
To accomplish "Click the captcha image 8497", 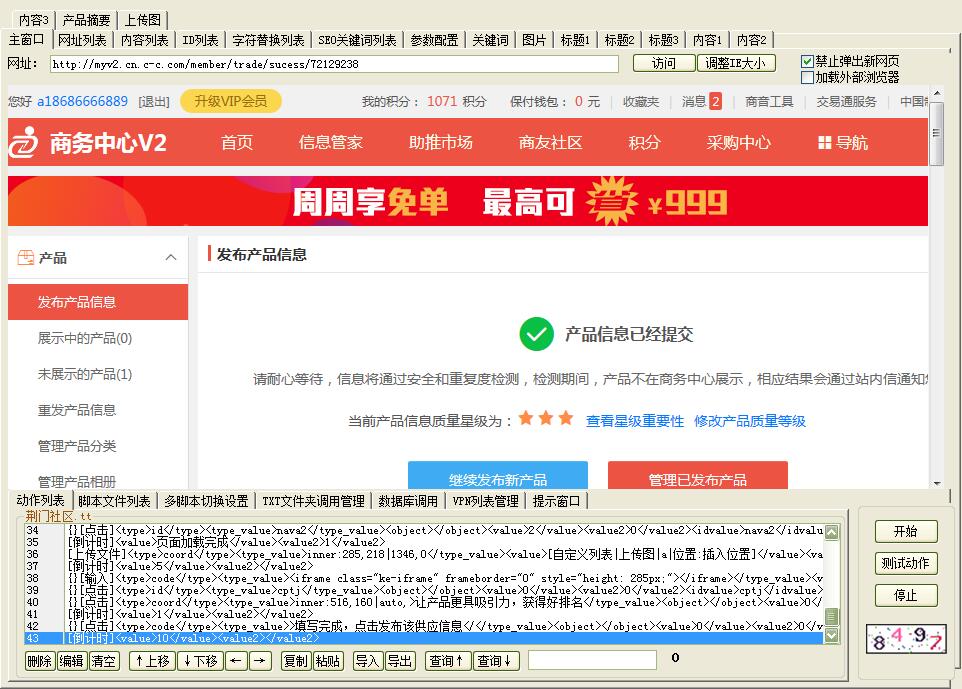I will point(906,639).
